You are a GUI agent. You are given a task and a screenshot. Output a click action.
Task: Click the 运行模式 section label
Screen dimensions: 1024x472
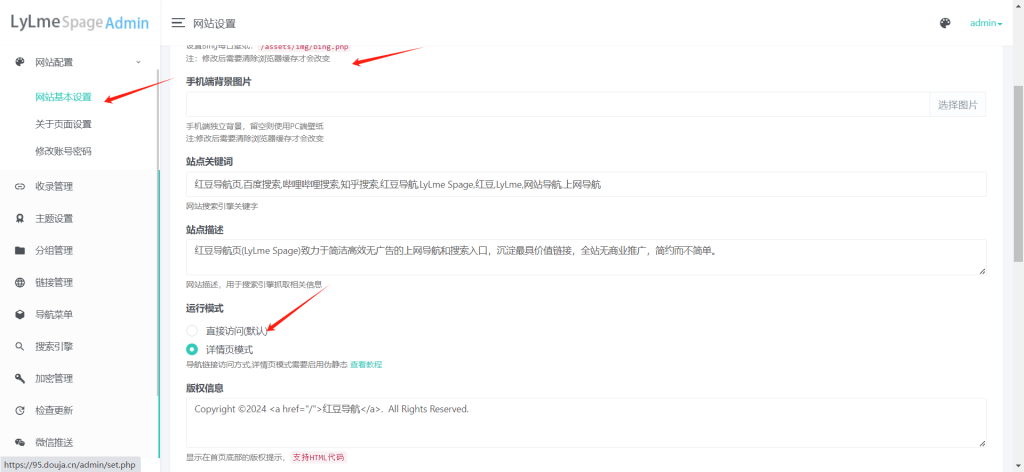[x=205, y=308]
